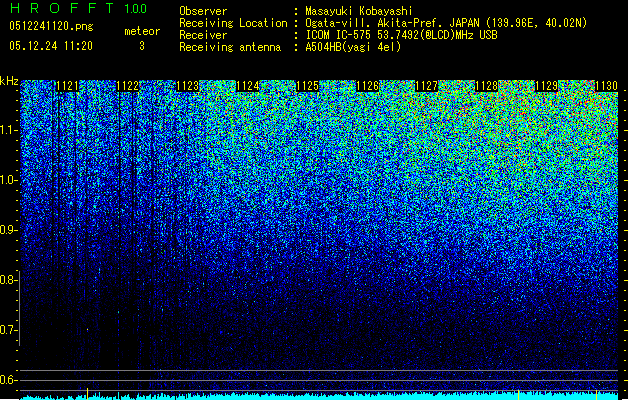This screenshot has width=629, height=400.
Task: Click the 1122 time marker
Action: (128, 86)
